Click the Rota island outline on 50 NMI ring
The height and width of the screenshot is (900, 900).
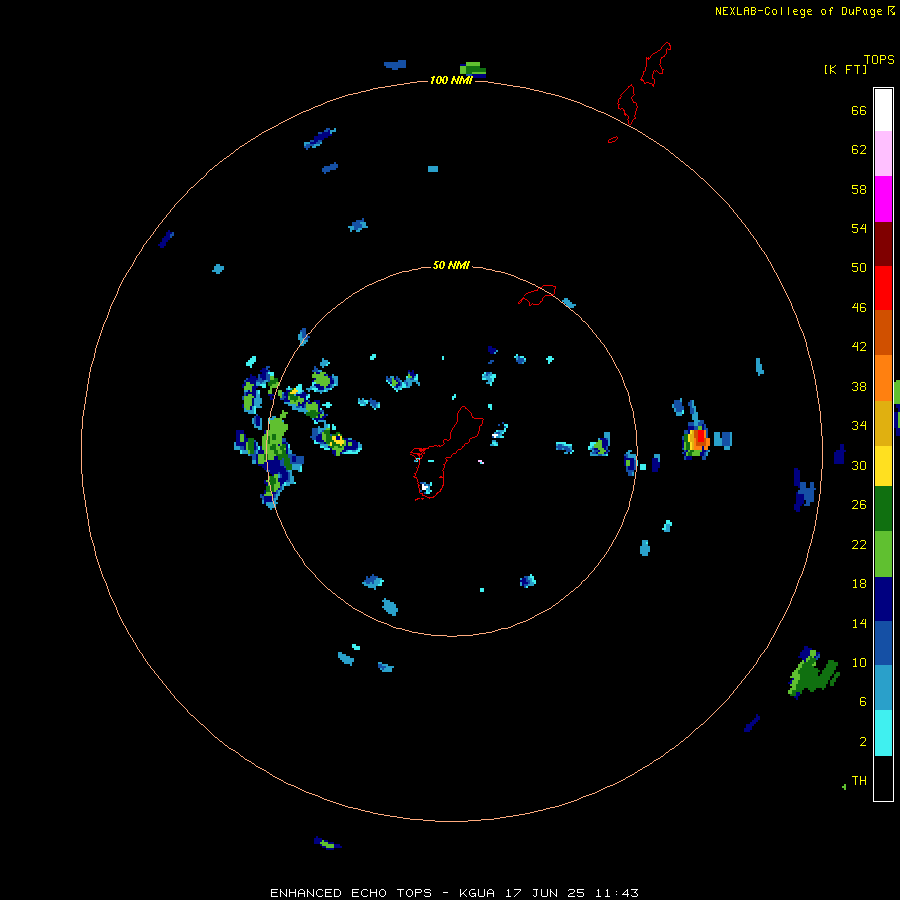[x=537, y=295]
